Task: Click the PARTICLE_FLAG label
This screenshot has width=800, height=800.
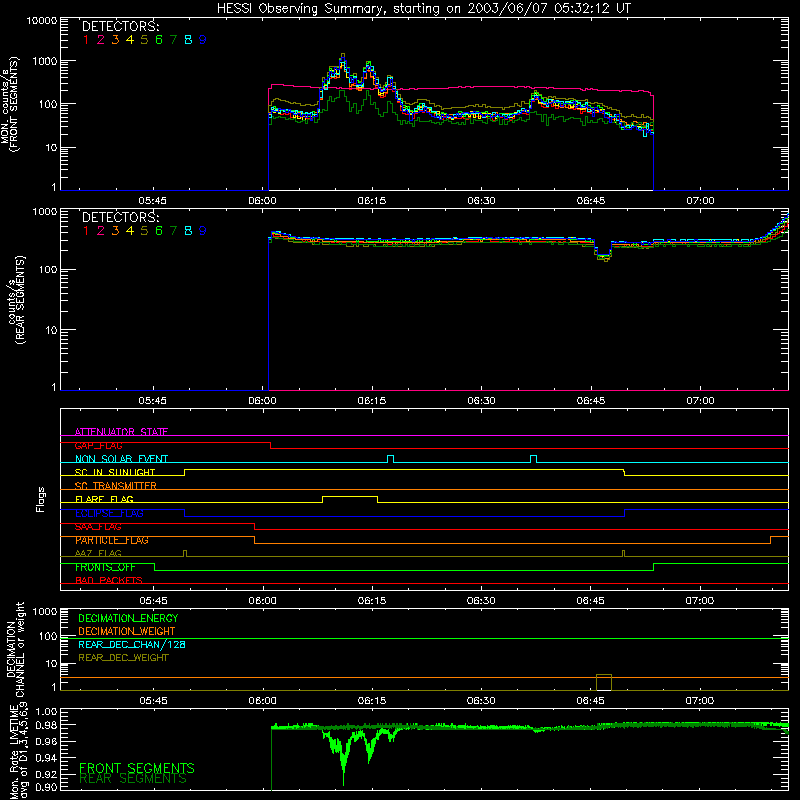Action: (x=112, y=540)
